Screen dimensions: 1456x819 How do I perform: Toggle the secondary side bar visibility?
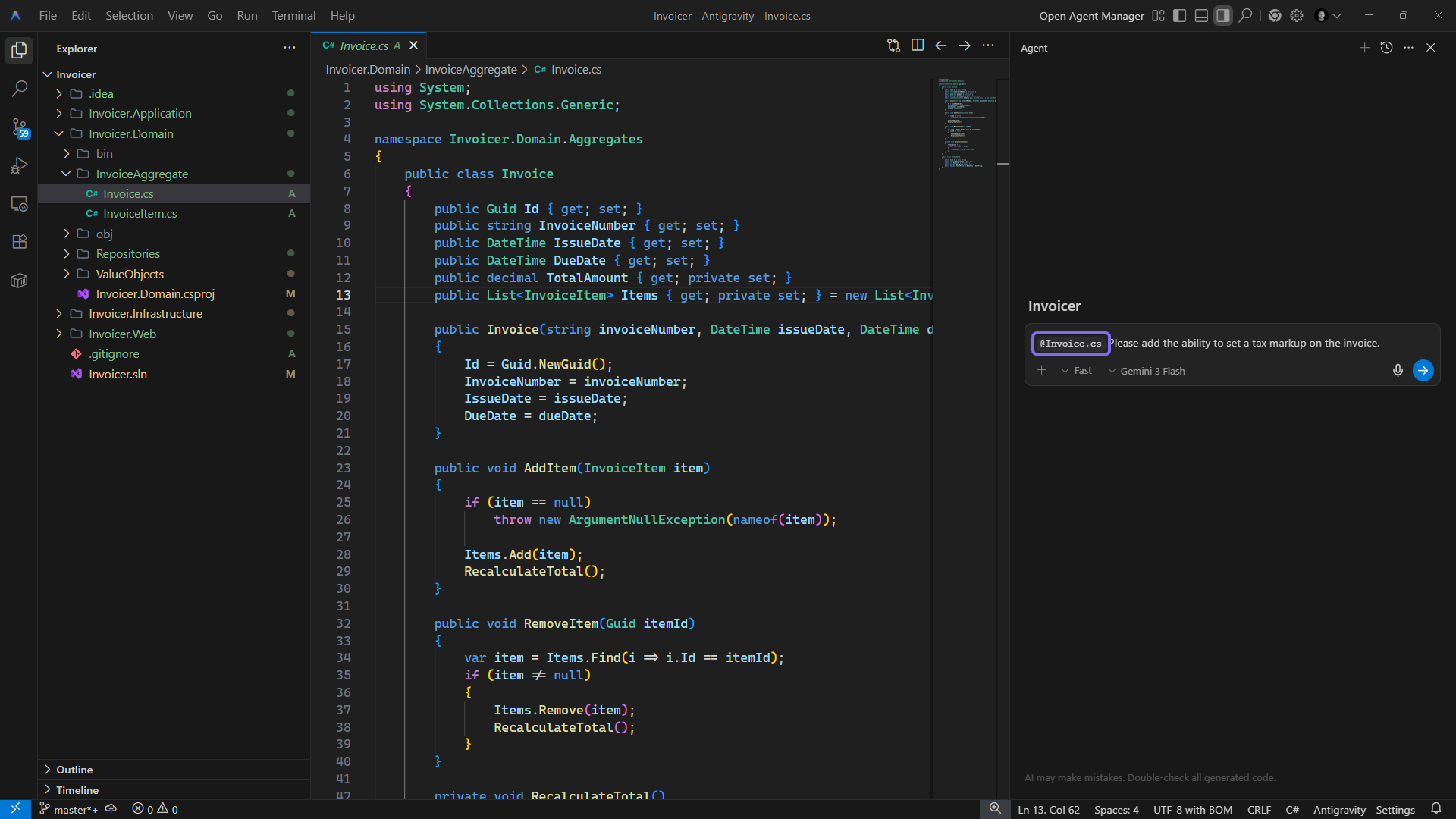pyautogui.click(x=1222, y=15)
